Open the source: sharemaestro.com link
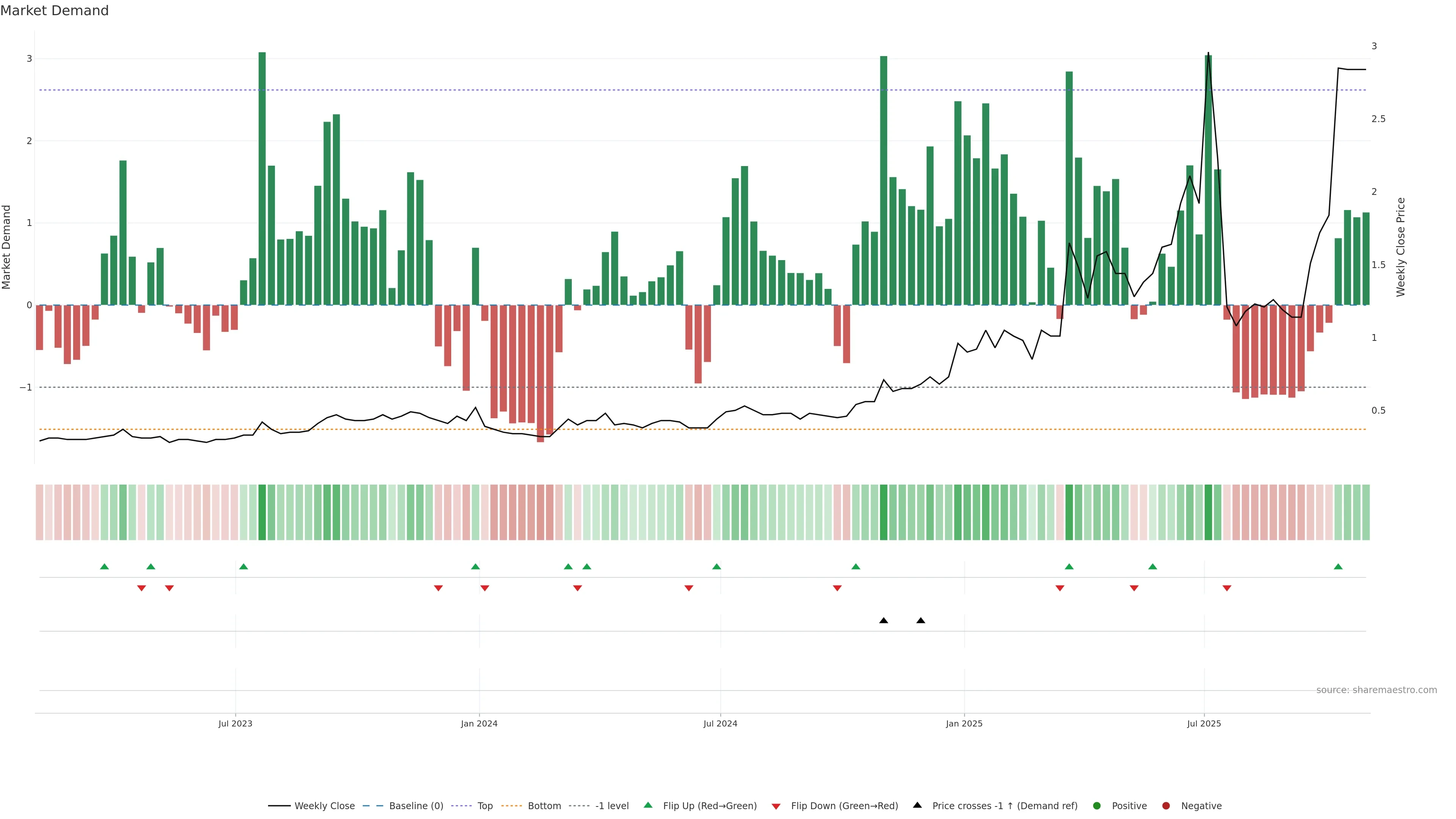The image size is (1456, 819). 1376,690
